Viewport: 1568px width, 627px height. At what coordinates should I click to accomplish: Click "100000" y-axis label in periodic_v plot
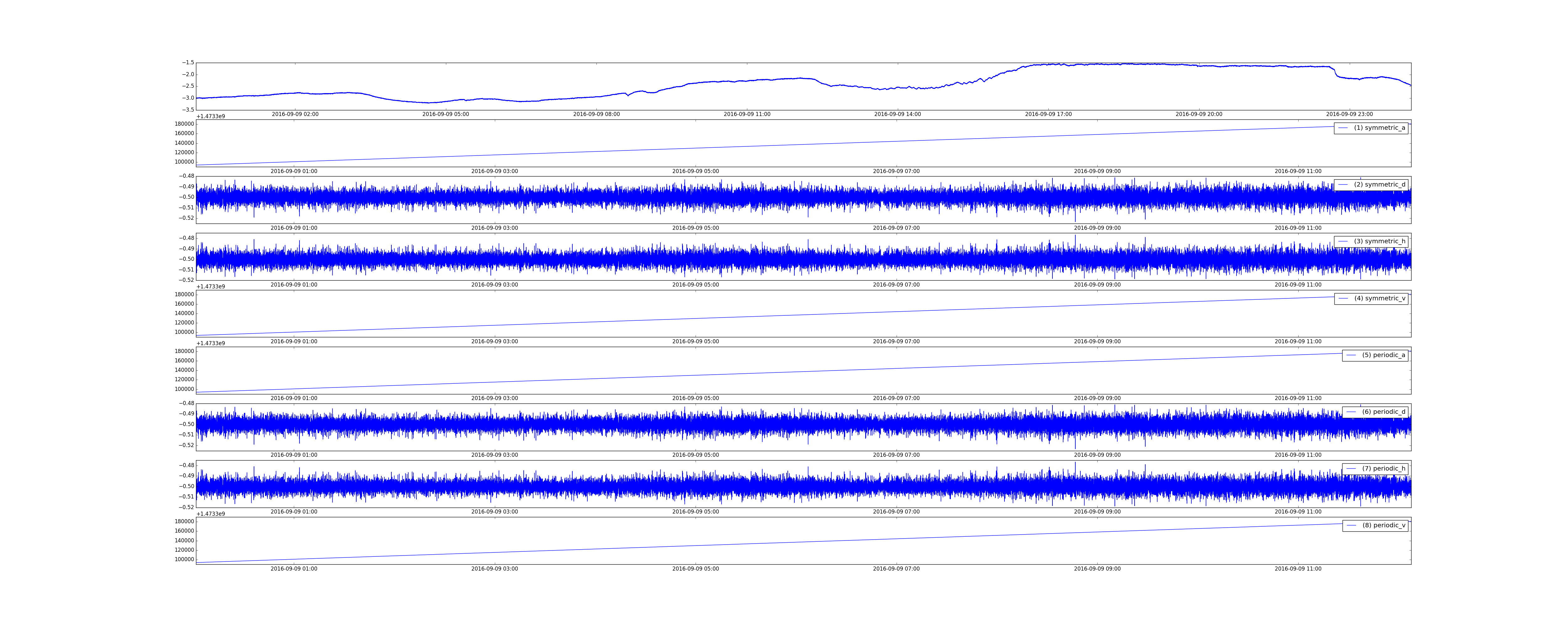click(x=184, y=559)
